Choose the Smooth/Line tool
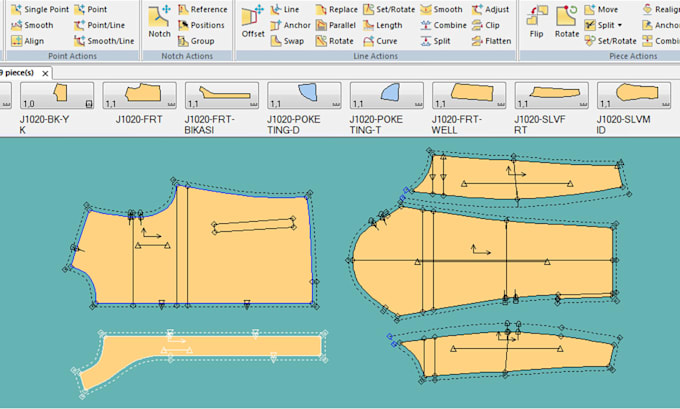Screen dimensions: 680x409 coord(104,41)
